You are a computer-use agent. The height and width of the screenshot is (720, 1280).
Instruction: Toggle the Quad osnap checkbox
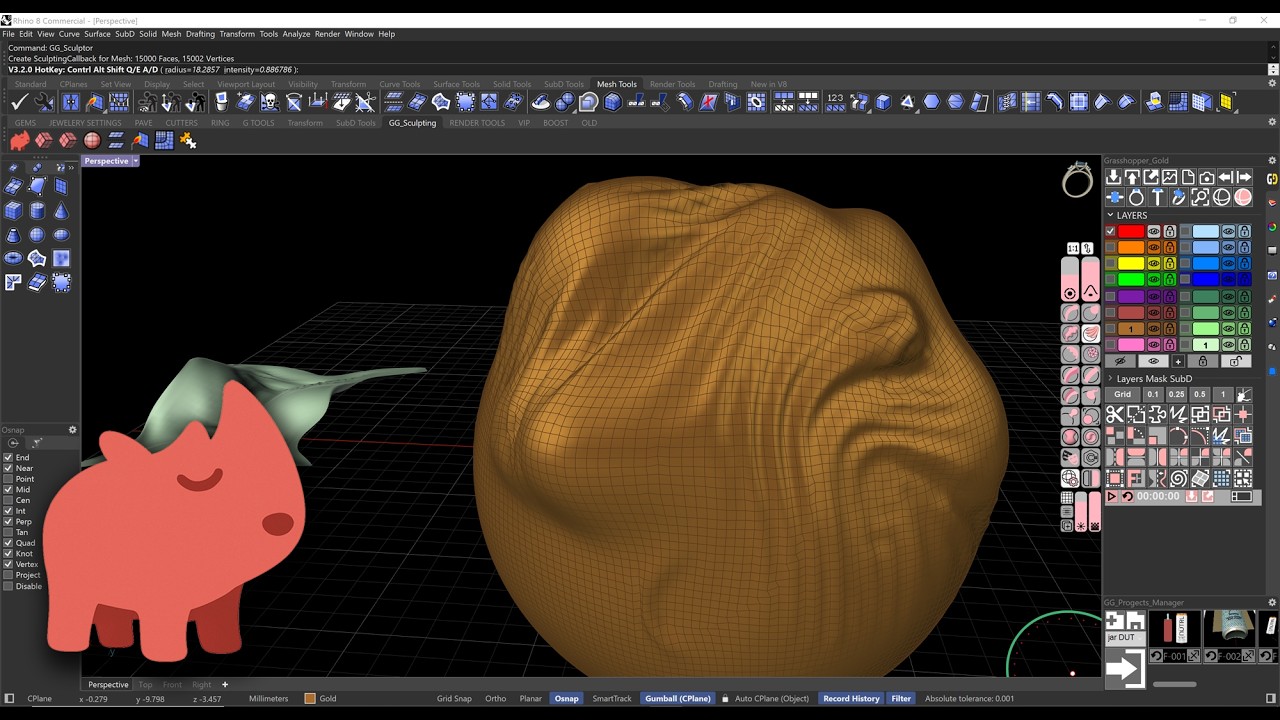pyautogui.click(x=8, y=543)
